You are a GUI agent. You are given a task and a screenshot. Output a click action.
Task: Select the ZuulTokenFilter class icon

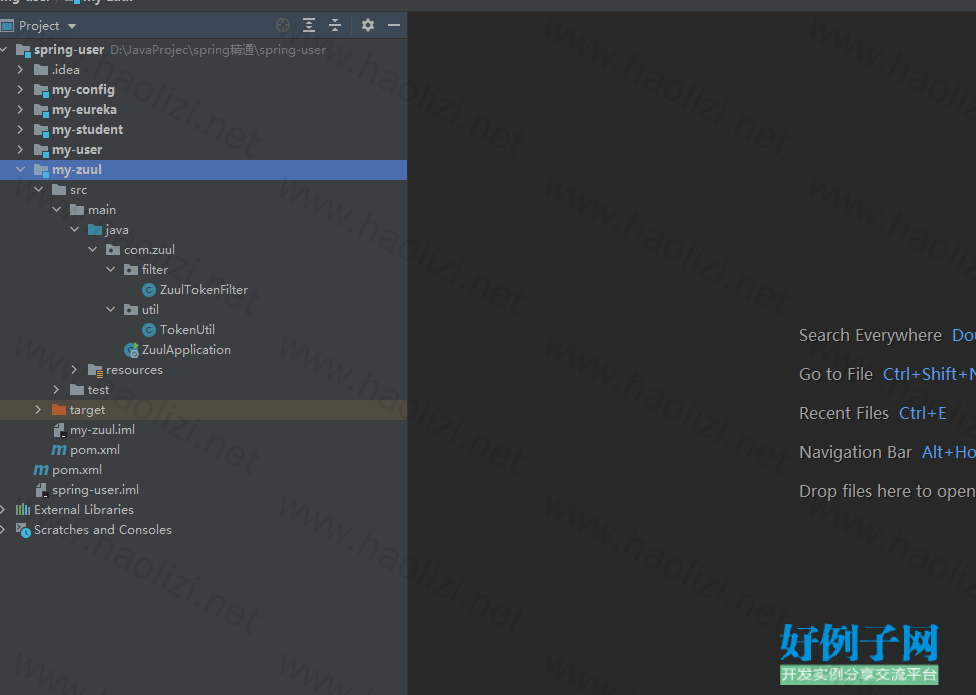point(149,290)
